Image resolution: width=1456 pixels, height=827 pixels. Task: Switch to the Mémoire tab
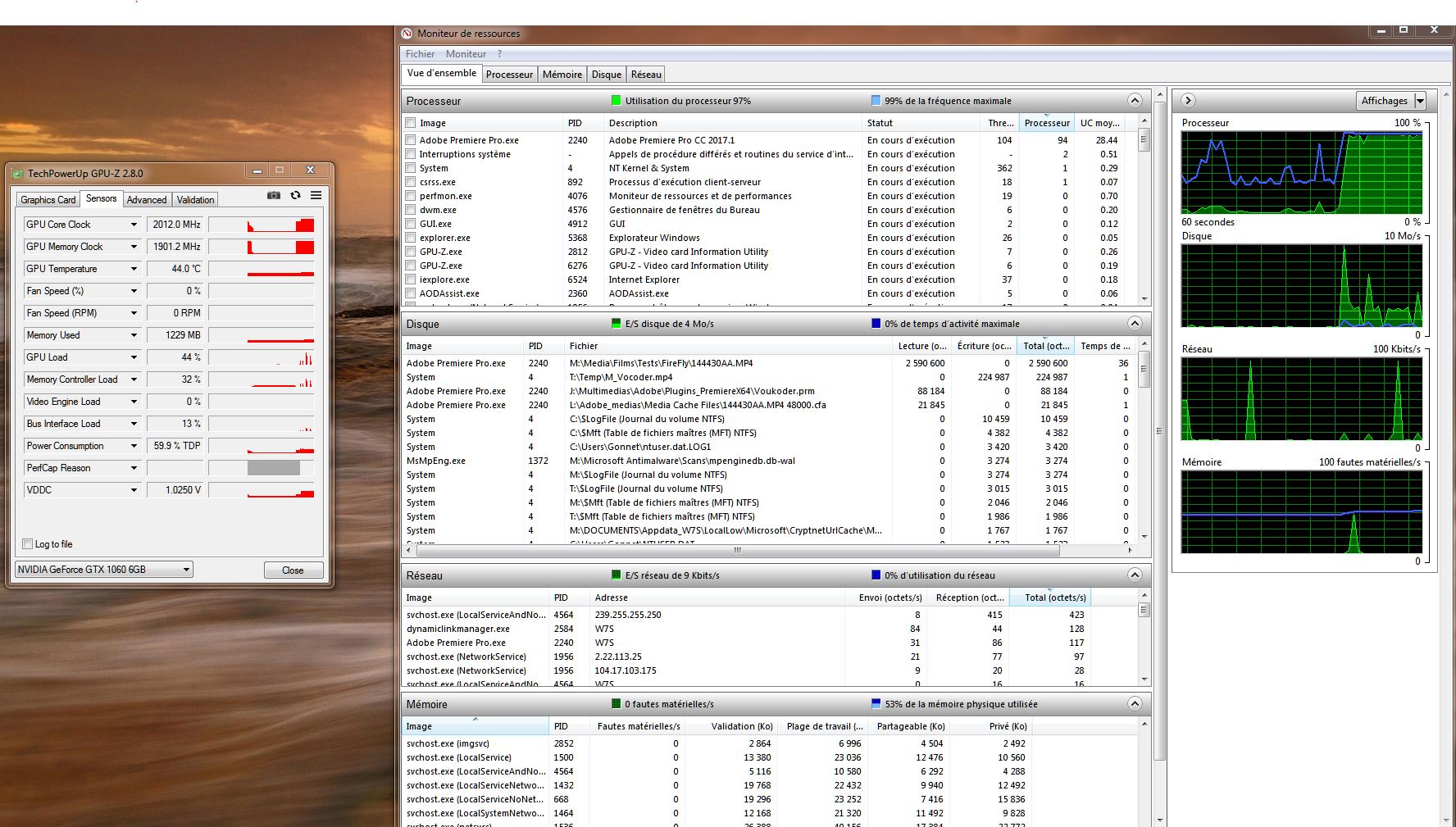(562, 75)
